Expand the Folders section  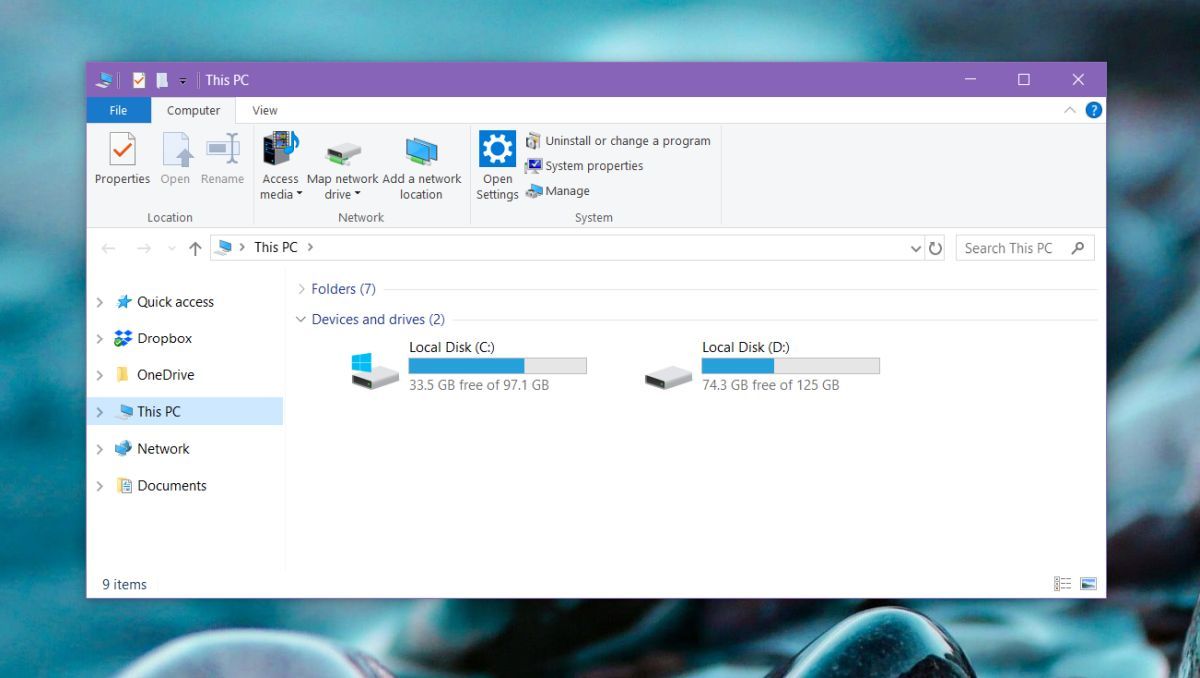point(302,288)
